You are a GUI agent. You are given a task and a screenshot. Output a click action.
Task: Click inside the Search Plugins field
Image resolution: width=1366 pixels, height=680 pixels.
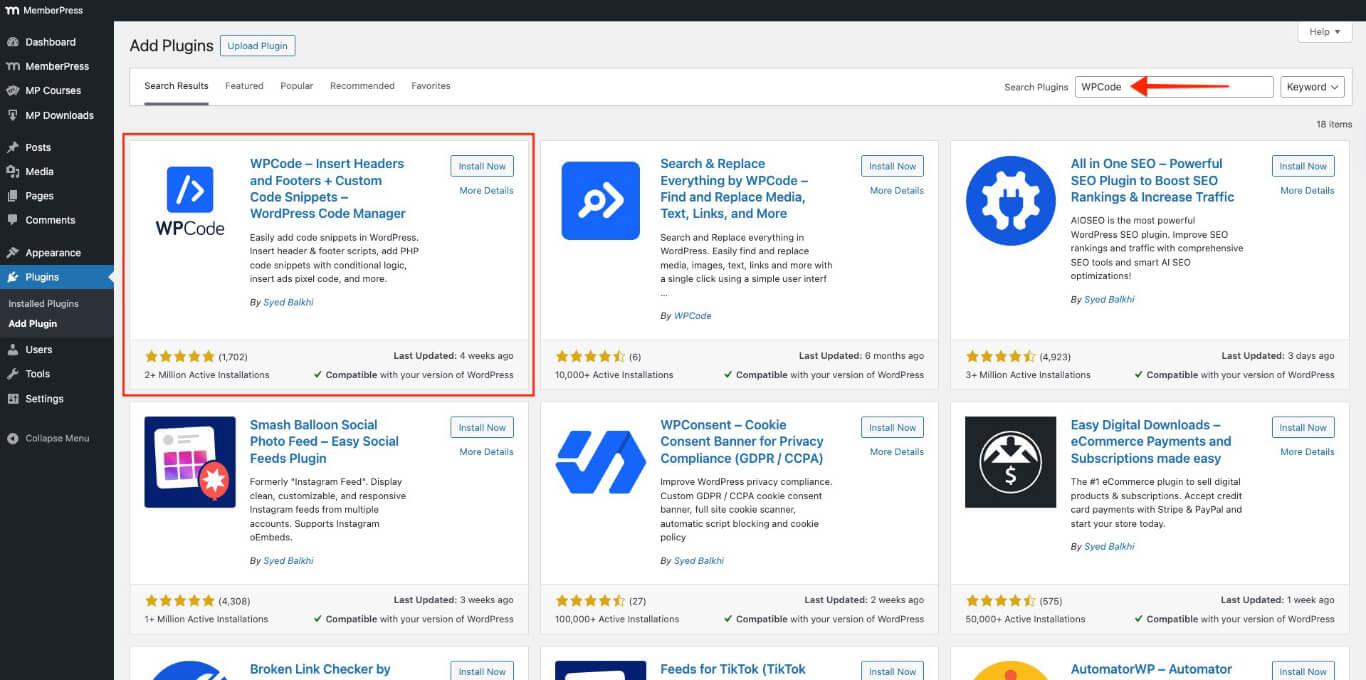[x=1174, y=87]
